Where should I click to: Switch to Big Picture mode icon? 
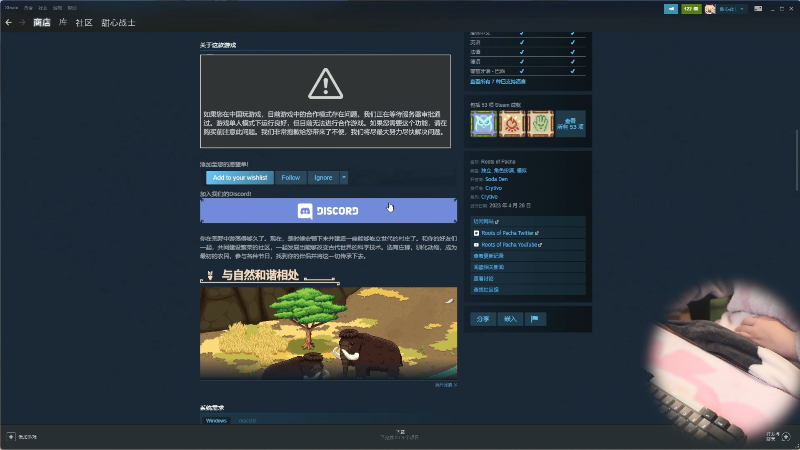pyautogui.click(x=758, y=9)
